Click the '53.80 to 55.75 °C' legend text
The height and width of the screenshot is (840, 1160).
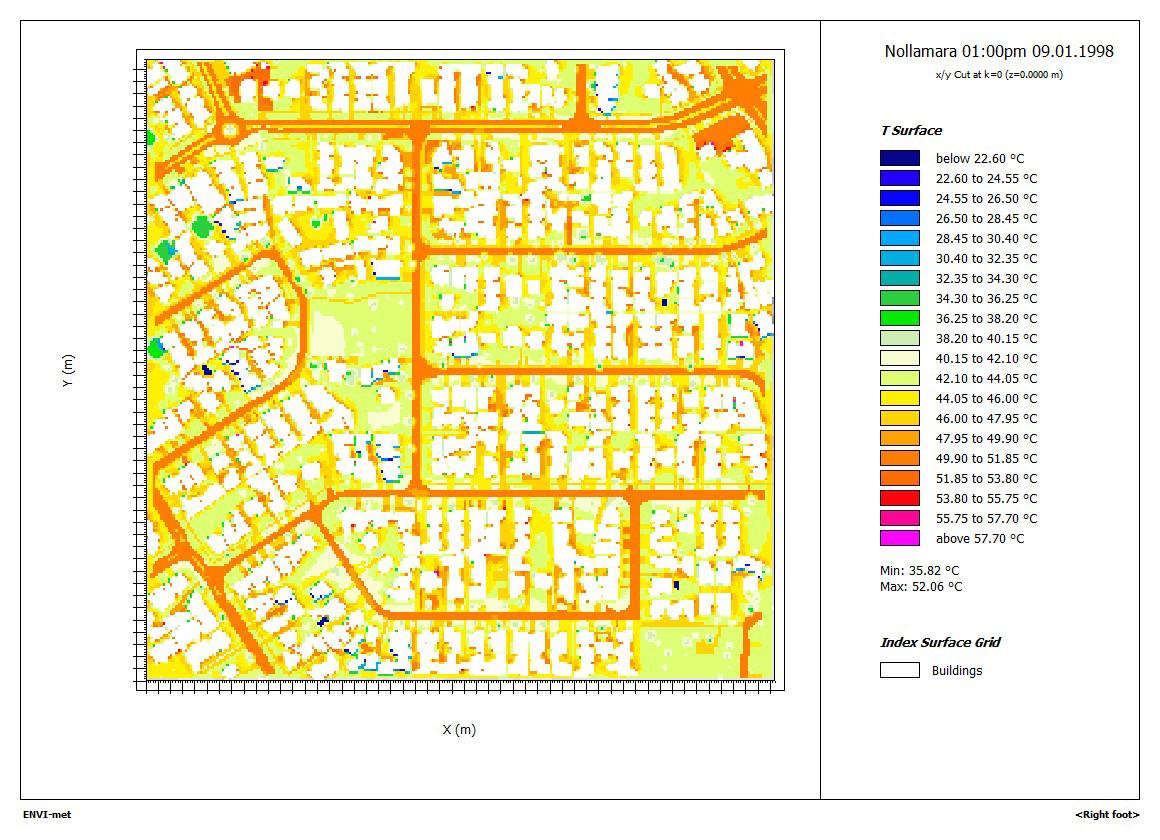(986, 498)
